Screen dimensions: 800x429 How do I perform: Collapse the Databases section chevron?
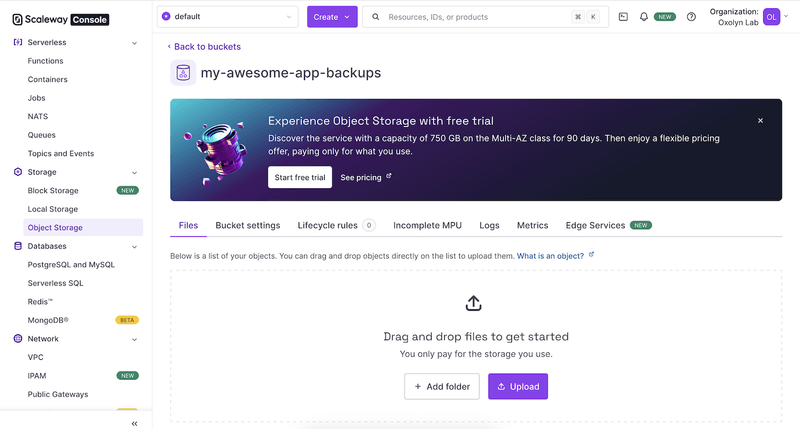click(134, 247)
